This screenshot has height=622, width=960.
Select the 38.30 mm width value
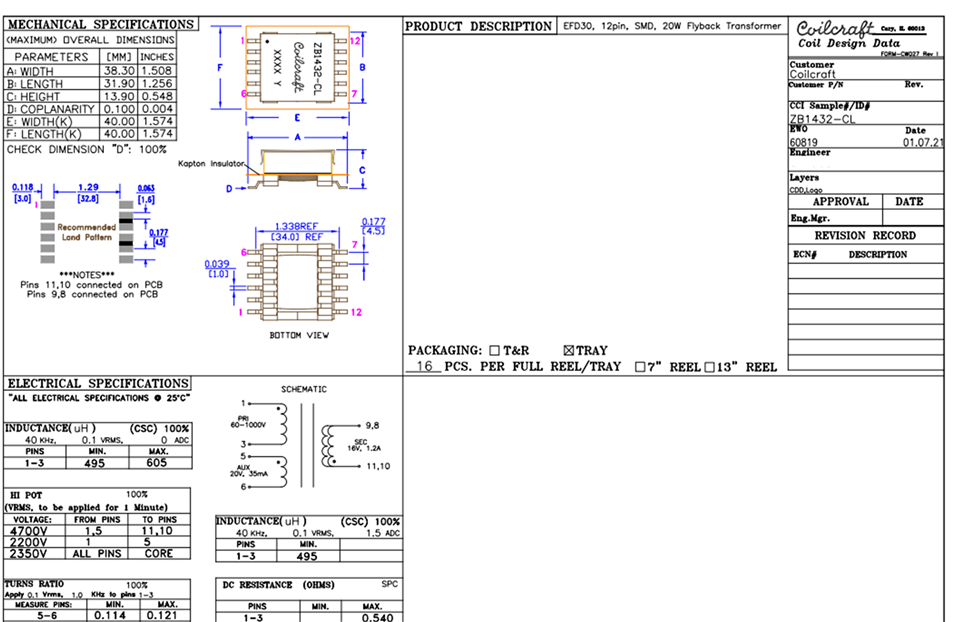tap(119, 71)
